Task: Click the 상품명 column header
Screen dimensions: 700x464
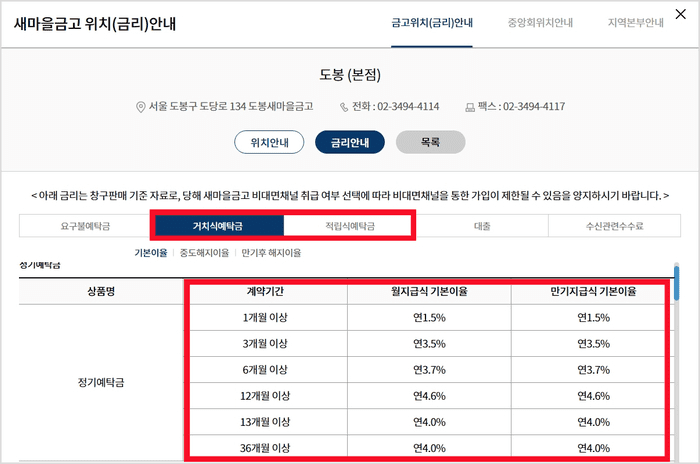Action: coord(101,291)
